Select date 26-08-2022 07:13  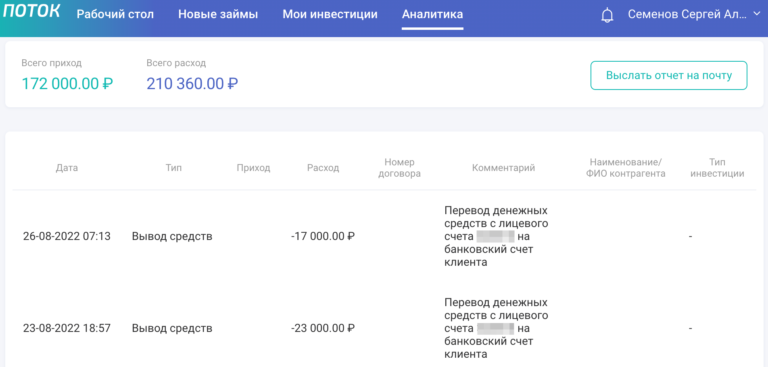tap(67, 236)
